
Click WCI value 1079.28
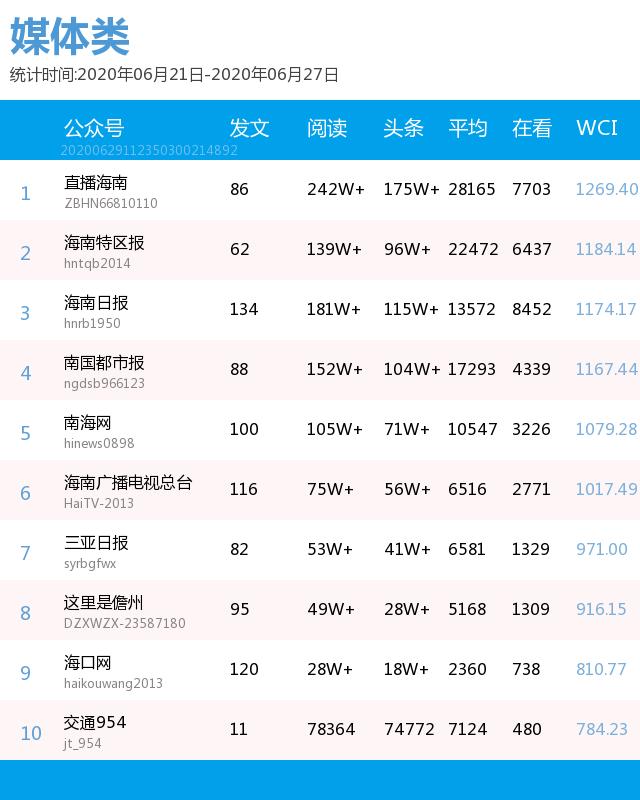point(606,429)
